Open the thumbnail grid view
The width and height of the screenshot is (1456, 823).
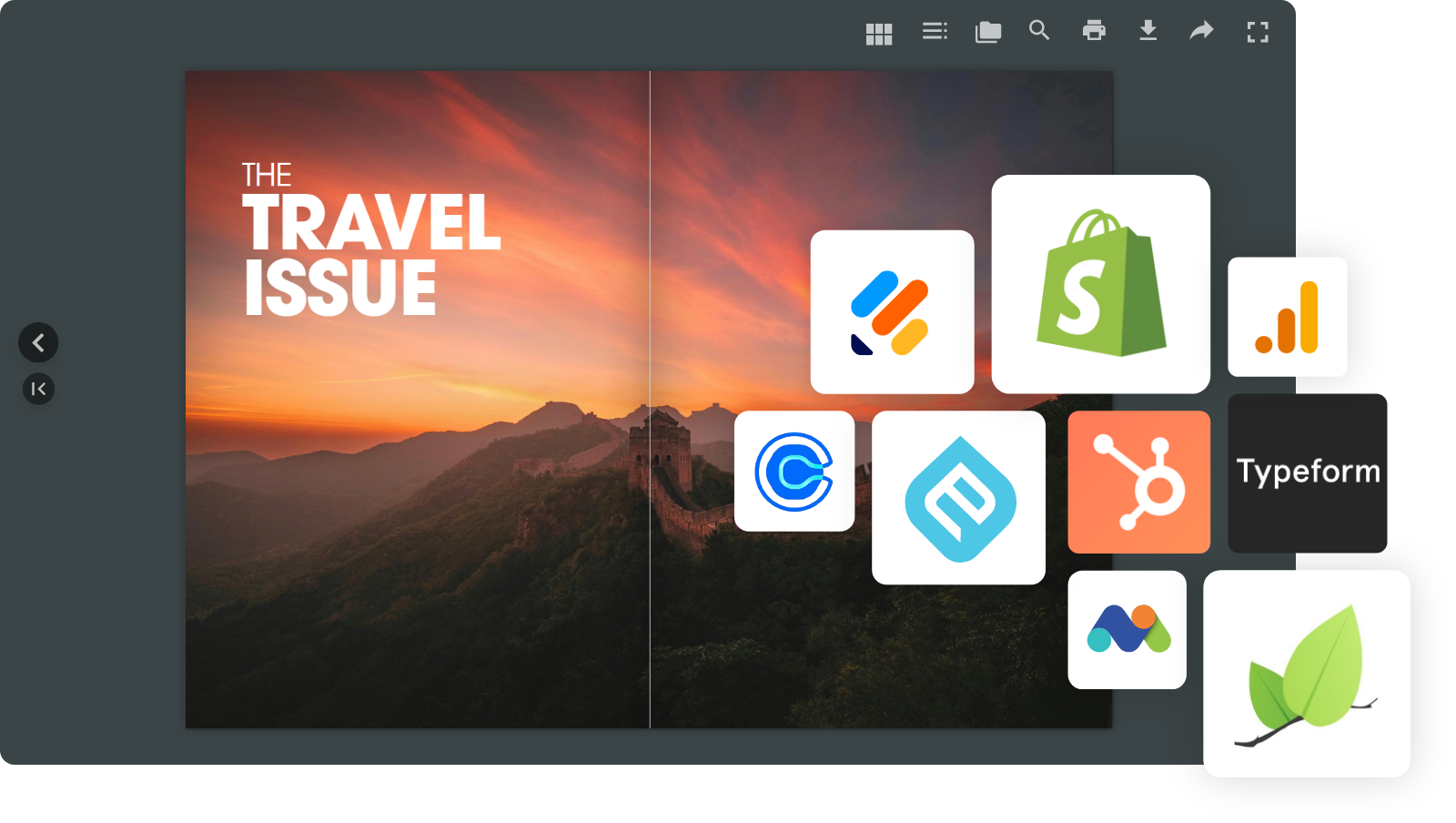878,34
